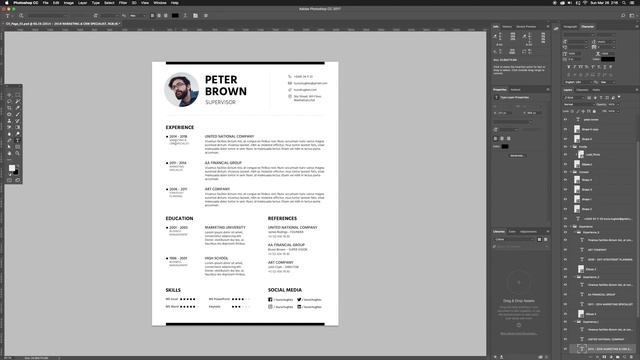Select the Horizontal Type tool
The height and width of the screenshot is (360, 640).
click(18, 140)
